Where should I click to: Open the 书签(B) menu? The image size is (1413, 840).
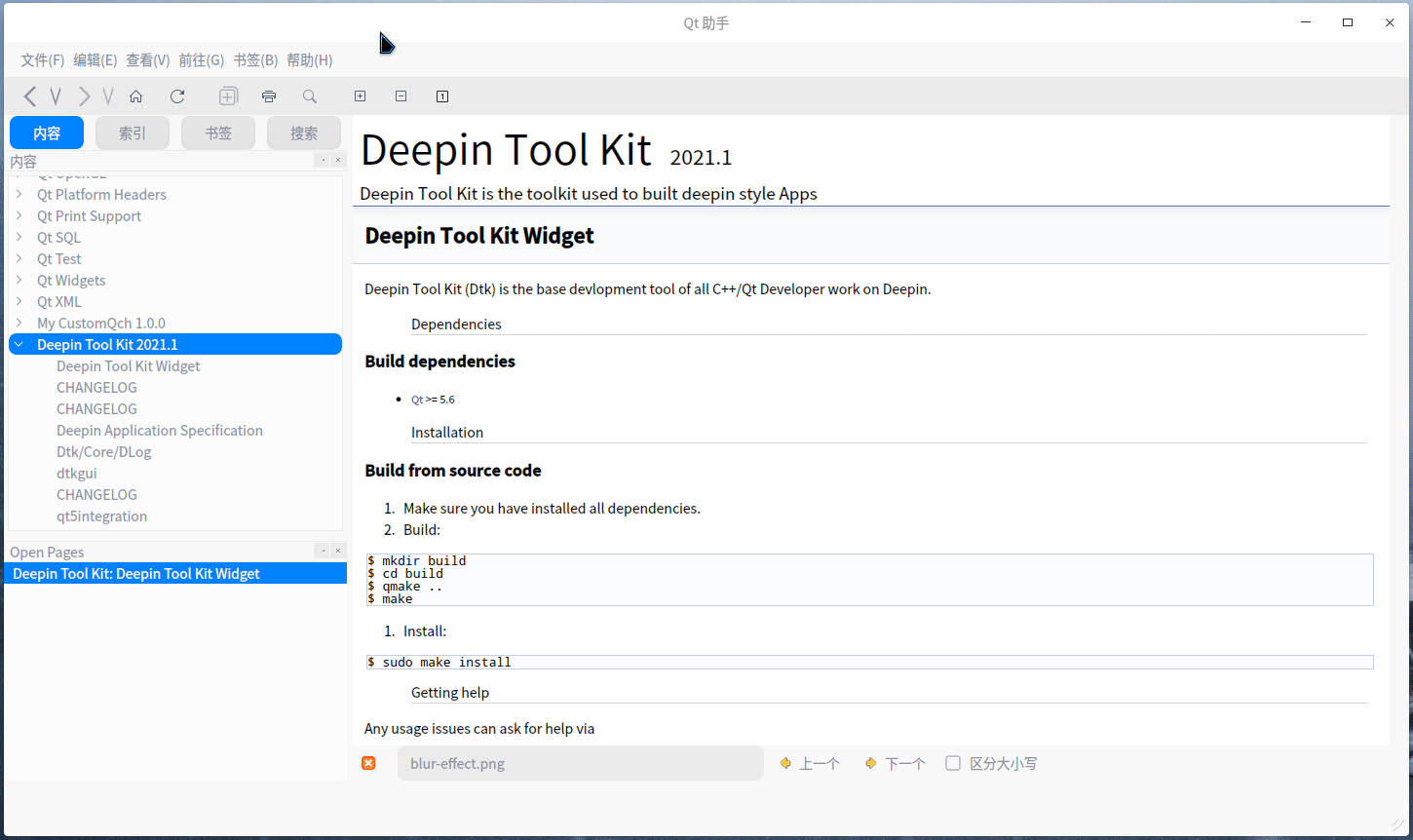(255, 60)
